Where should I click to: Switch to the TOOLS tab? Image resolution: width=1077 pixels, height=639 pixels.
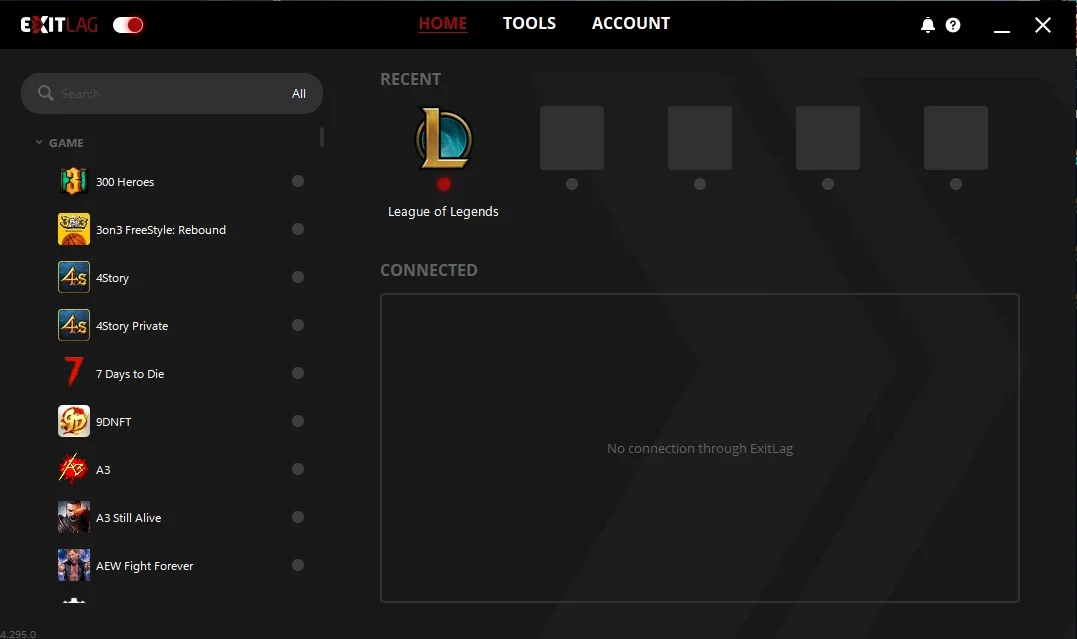529,23
